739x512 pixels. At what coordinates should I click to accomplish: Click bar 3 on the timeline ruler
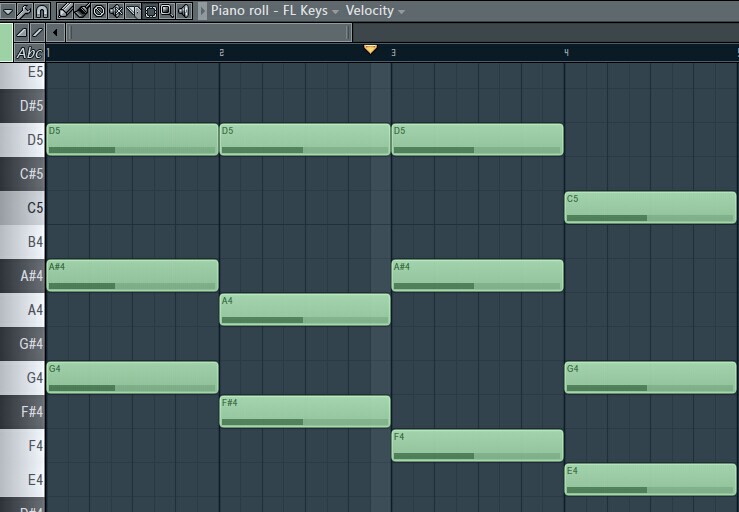[394, 53]
